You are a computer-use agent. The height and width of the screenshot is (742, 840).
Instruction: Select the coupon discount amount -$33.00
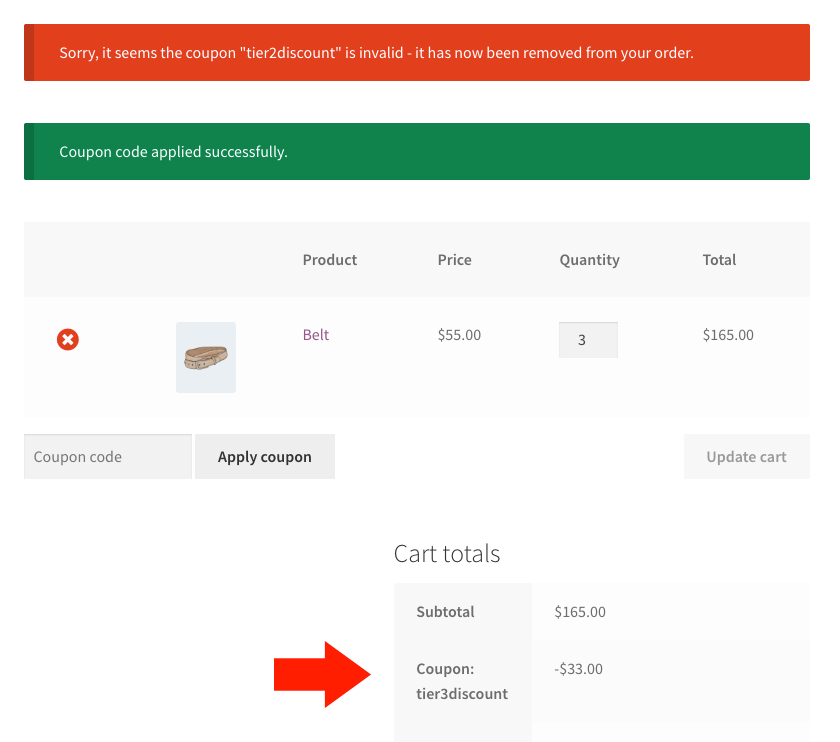coord(579,669)
